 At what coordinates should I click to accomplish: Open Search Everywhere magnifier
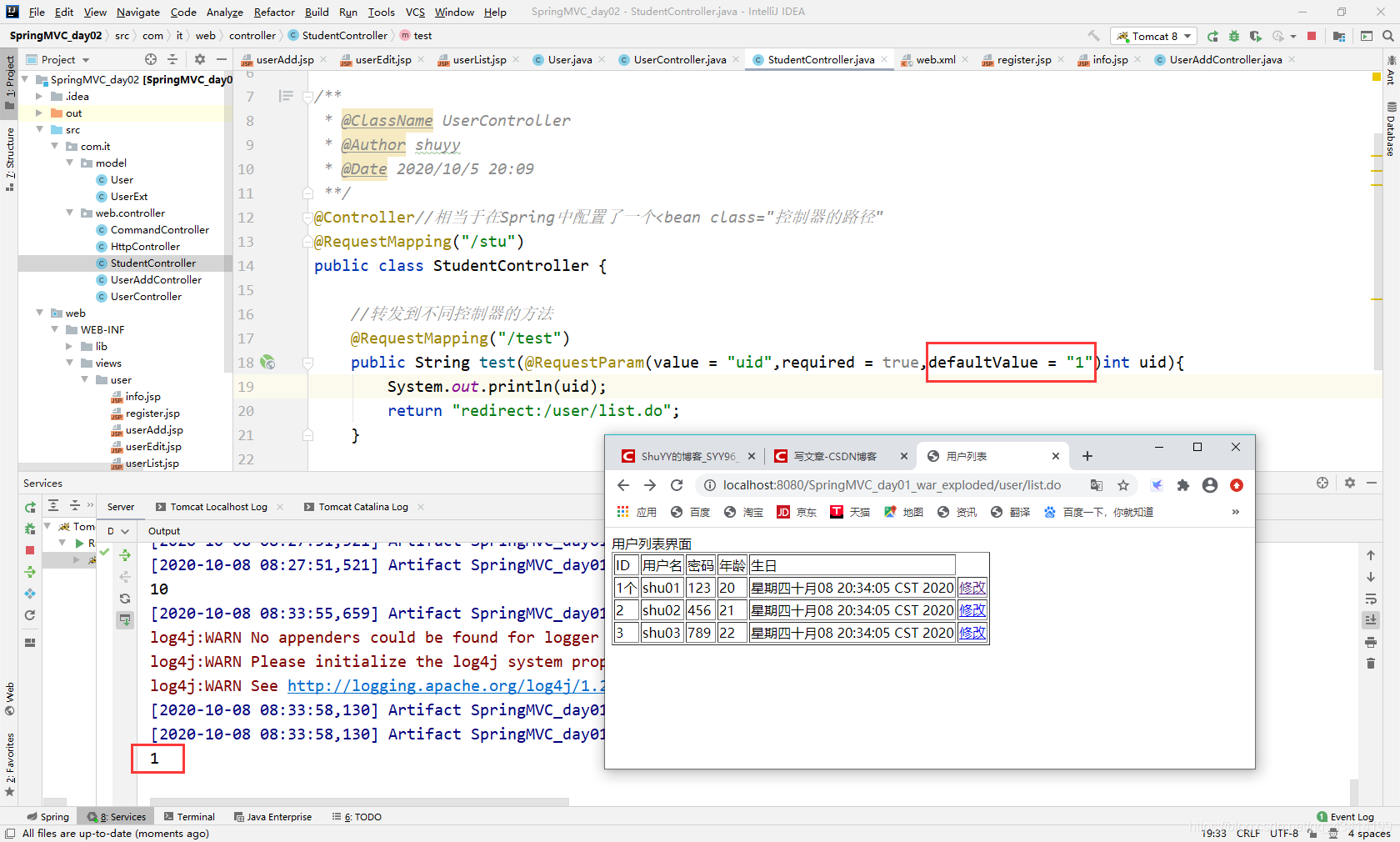pyautogui.click(x=1388, y=36)
